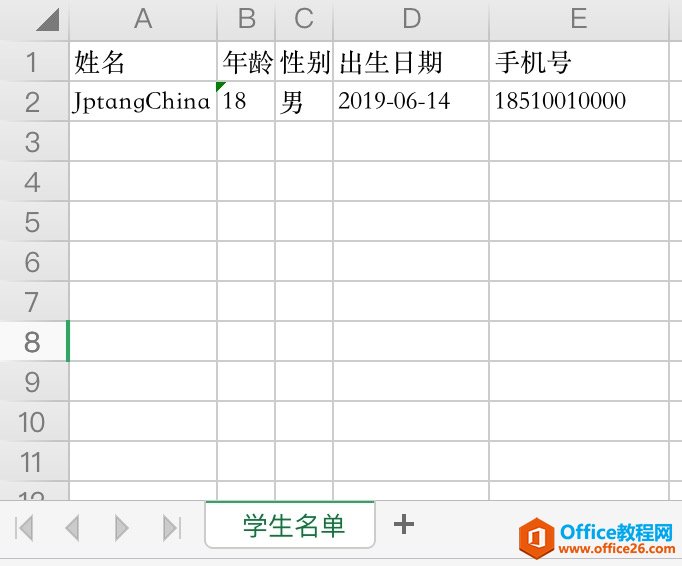Select the cell containing 18
Image resolution: width=682 pixels, height=566 pixels.
tap(246, 101)
